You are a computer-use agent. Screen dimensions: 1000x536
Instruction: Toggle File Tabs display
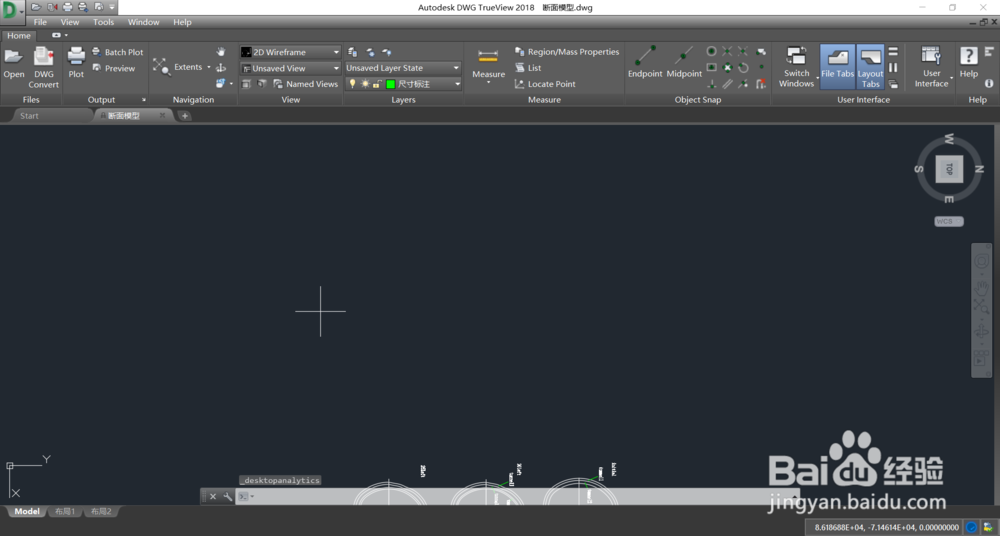837,66
